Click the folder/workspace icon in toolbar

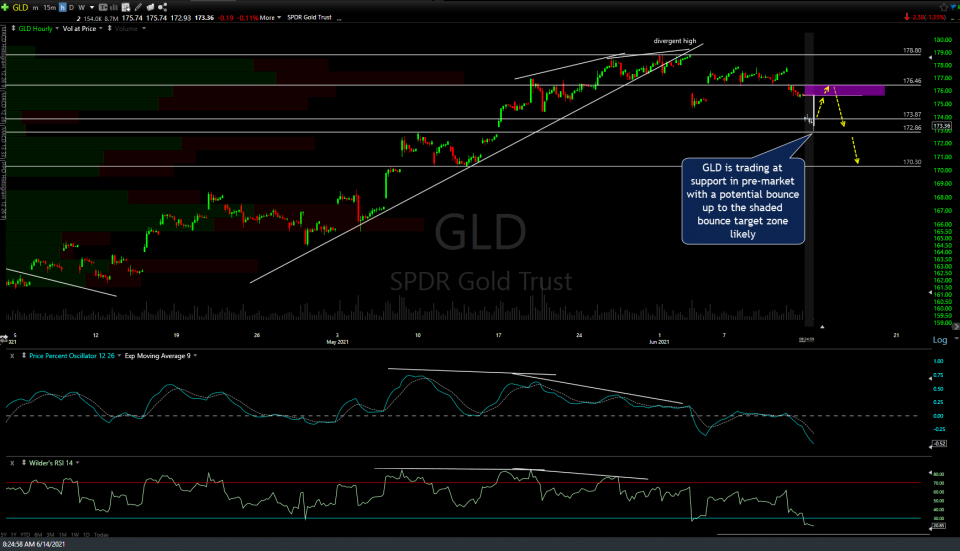[150, 7]
